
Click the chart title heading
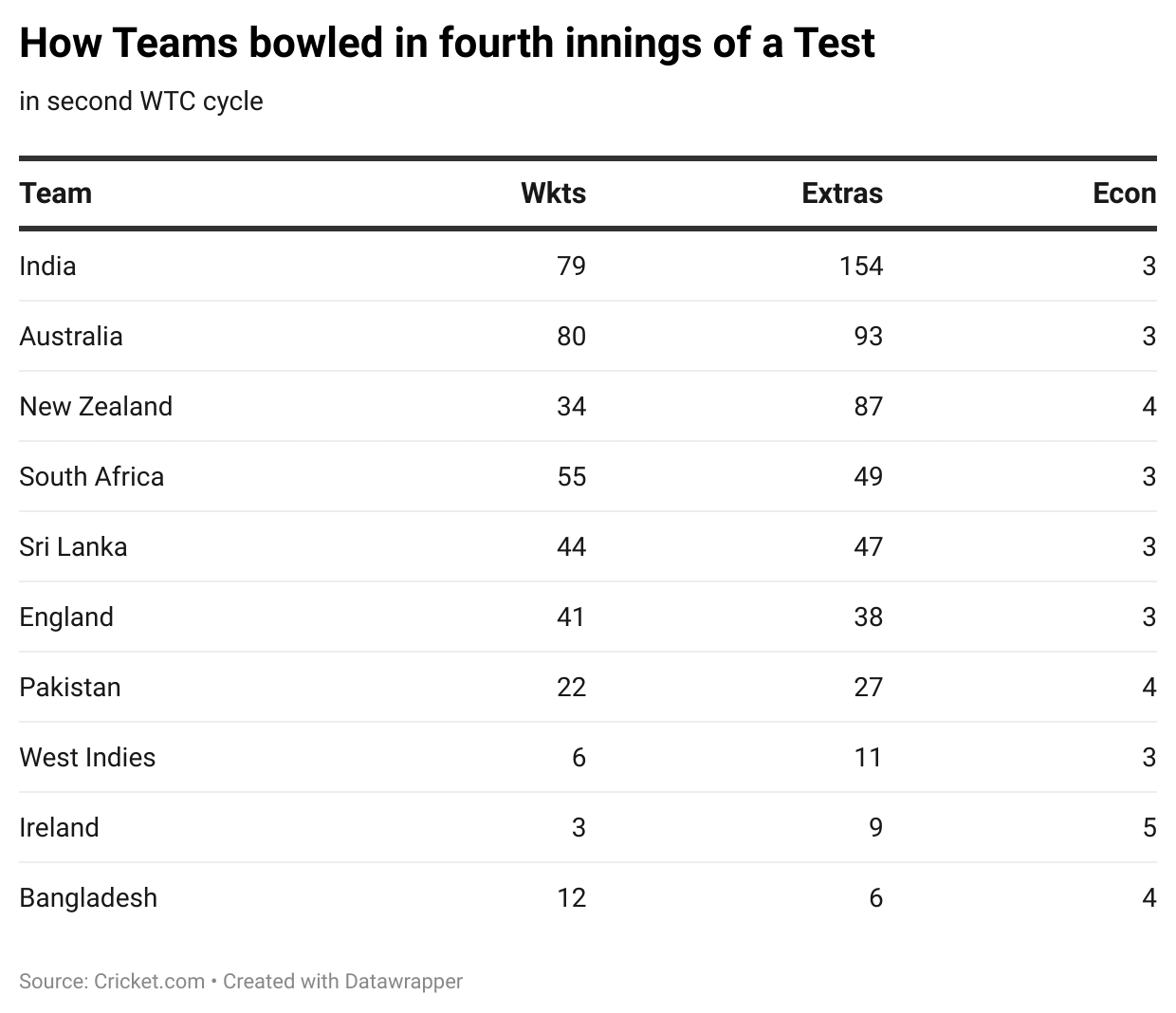point(447,44)
